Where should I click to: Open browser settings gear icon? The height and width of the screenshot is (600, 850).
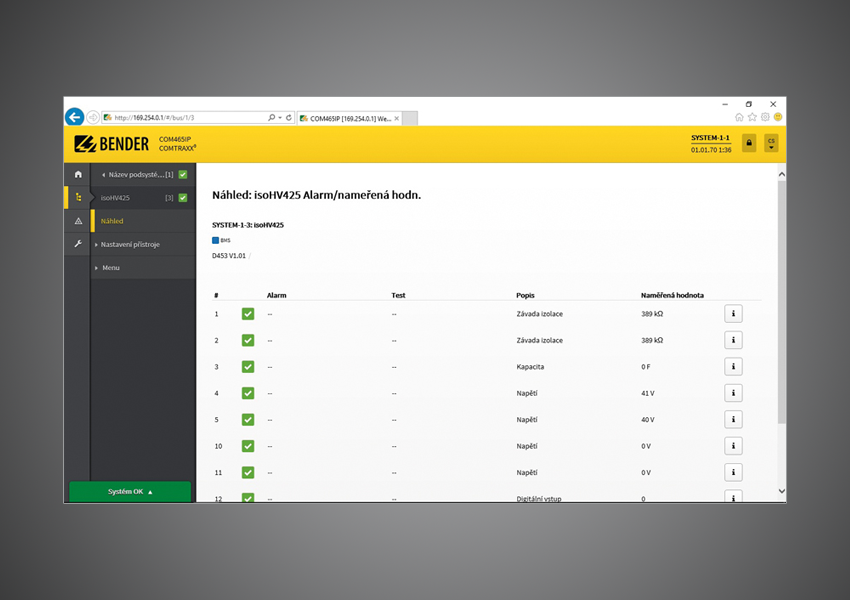pyautogui.click(x=765, y=117)
